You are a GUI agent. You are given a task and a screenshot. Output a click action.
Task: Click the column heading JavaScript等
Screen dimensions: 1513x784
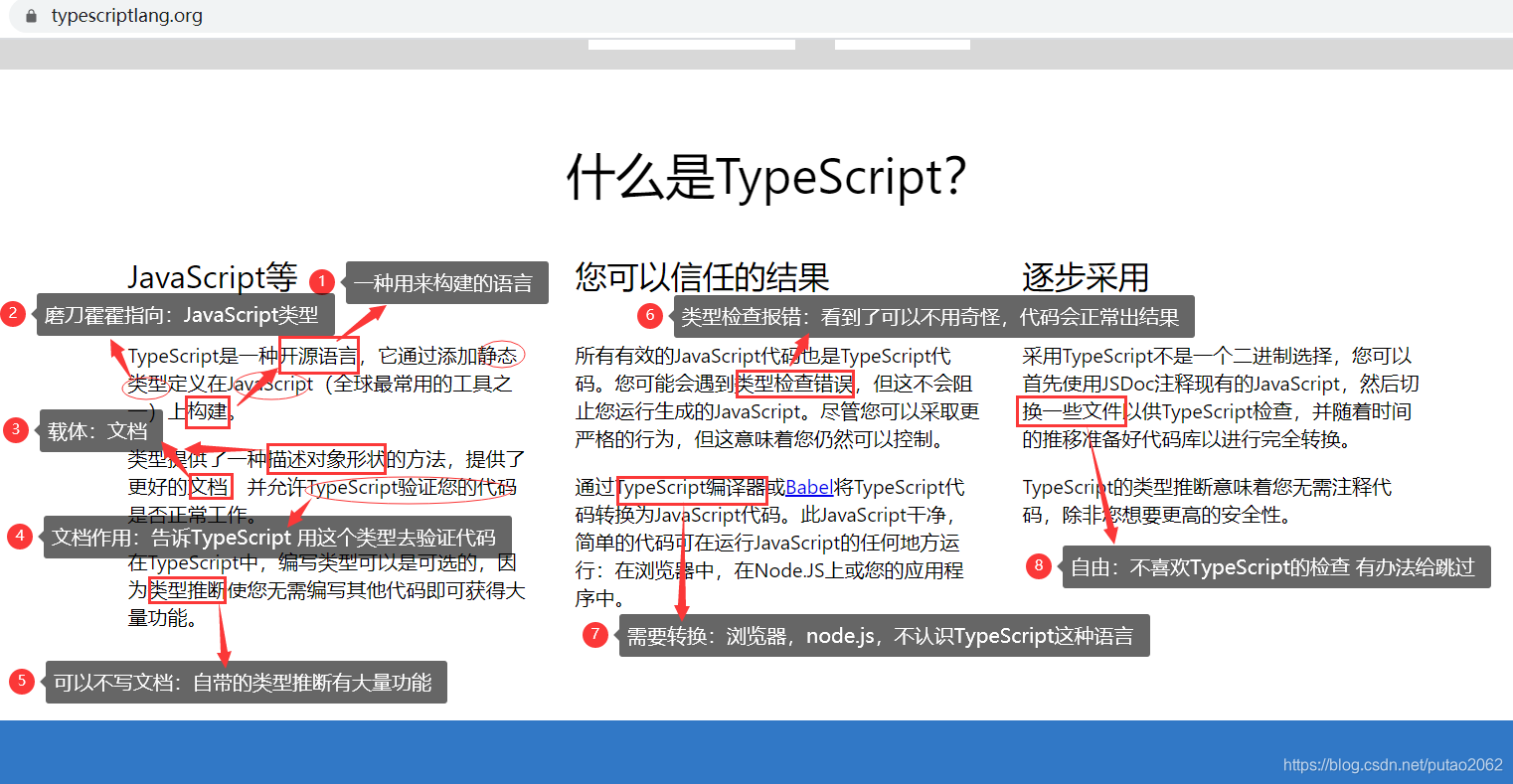213,277
